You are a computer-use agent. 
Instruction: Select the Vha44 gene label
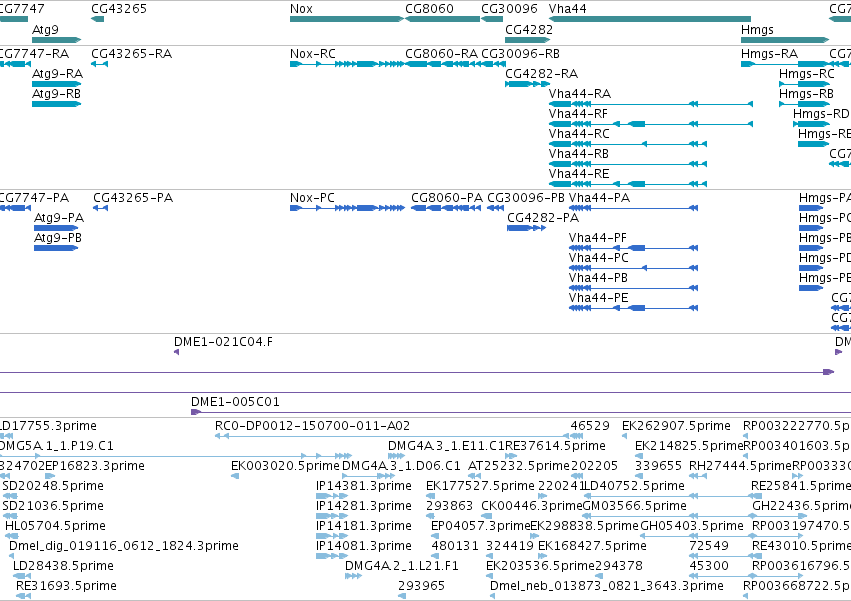click(x=568, y=9)
